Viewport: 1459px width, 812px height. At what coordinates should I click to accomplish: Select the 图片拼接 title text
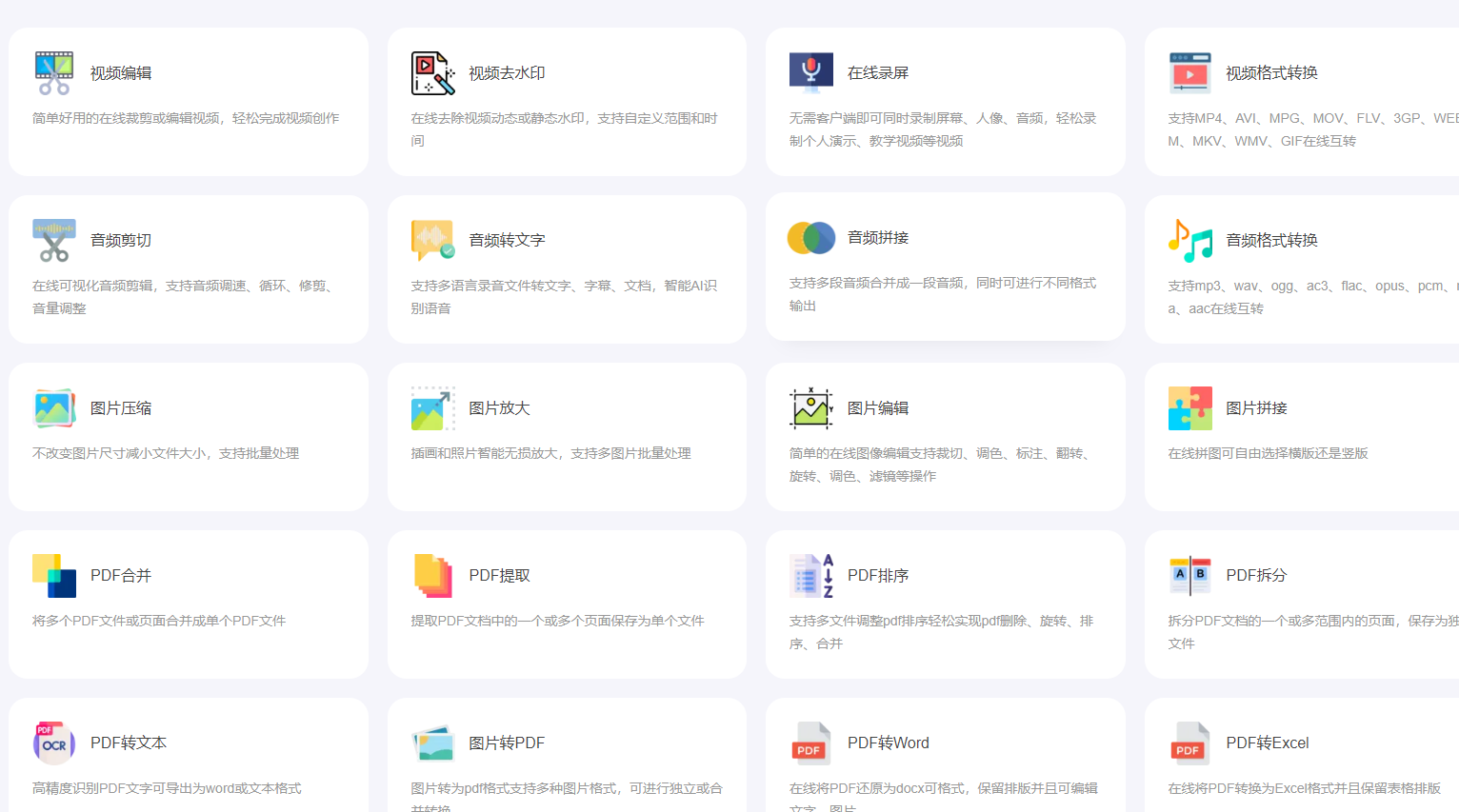click(x=1257, y=408)
